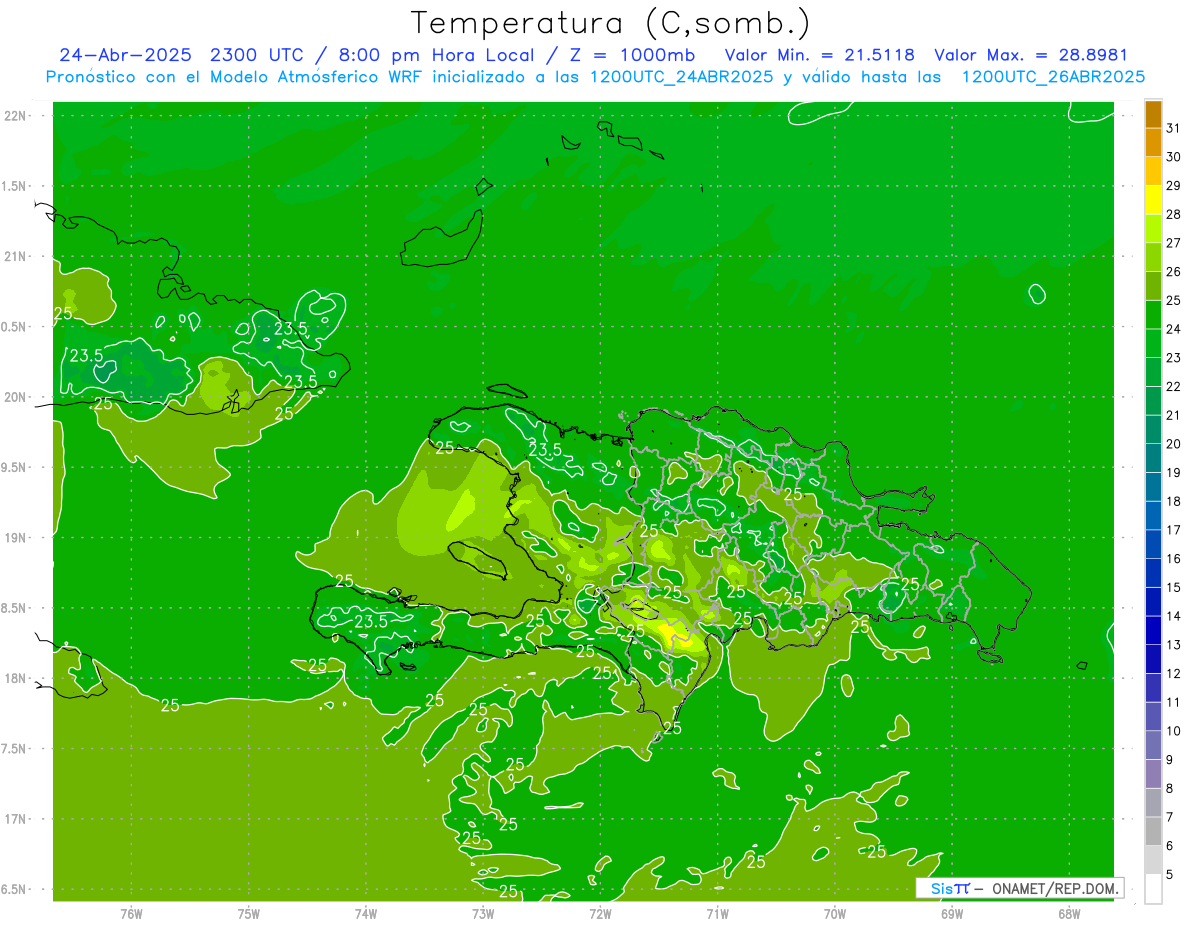
Task: Click colorbar label "26"
Action: 1173,272
